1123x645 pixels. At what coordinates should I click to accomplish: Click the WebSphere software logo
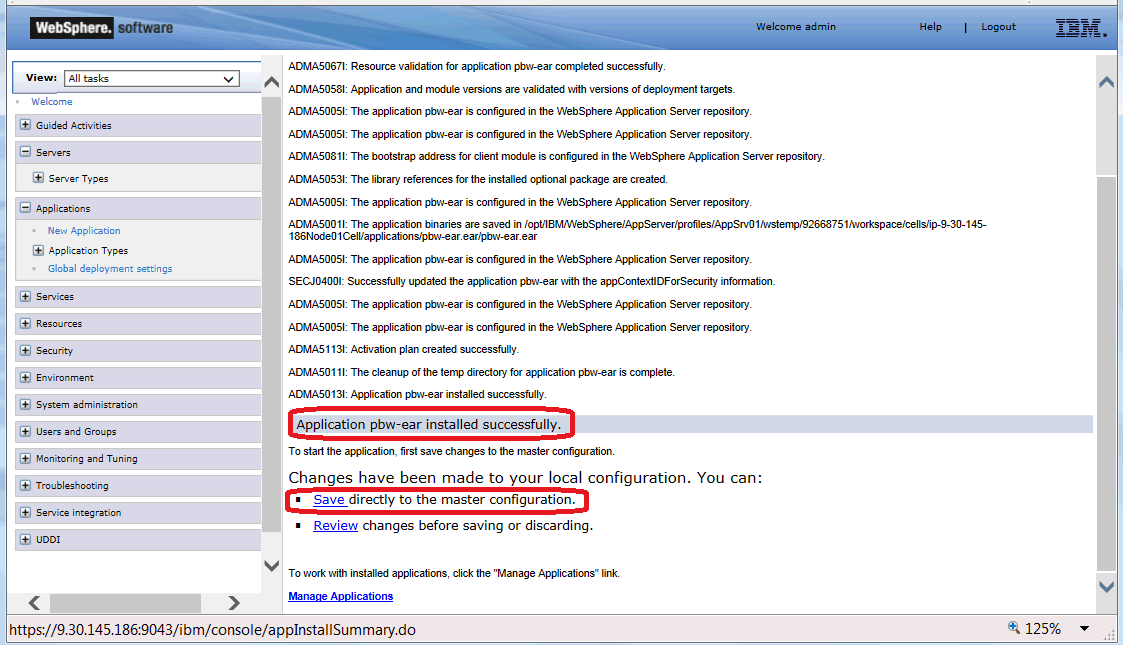102,28
